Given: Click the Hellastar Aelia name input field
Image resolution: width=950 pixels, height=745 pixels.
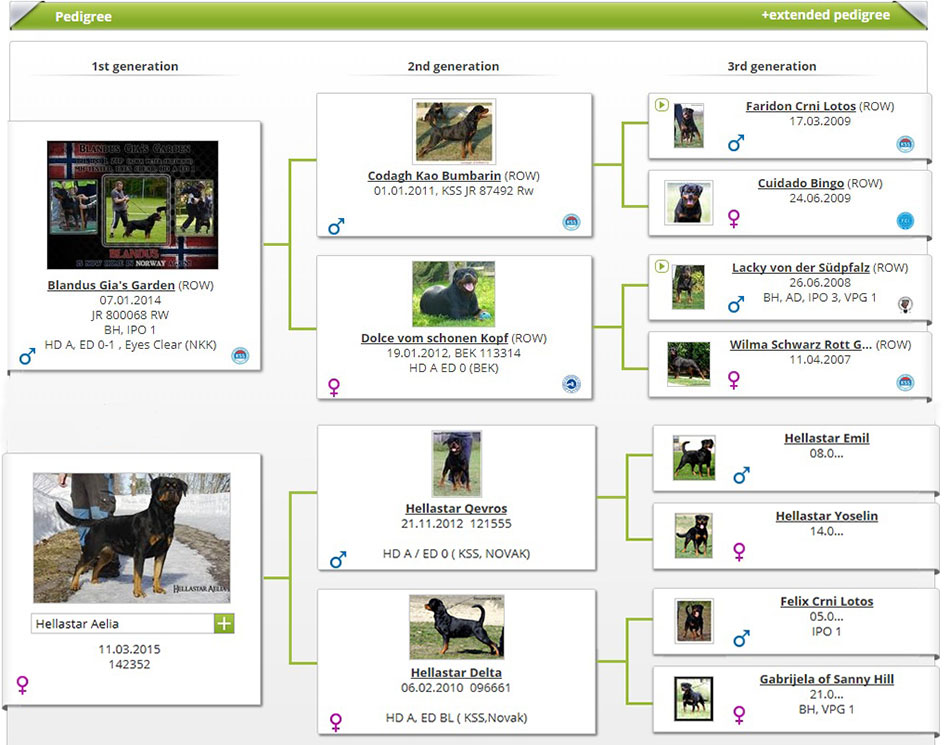Looking at the screenshot, I should tap(122, 624).
